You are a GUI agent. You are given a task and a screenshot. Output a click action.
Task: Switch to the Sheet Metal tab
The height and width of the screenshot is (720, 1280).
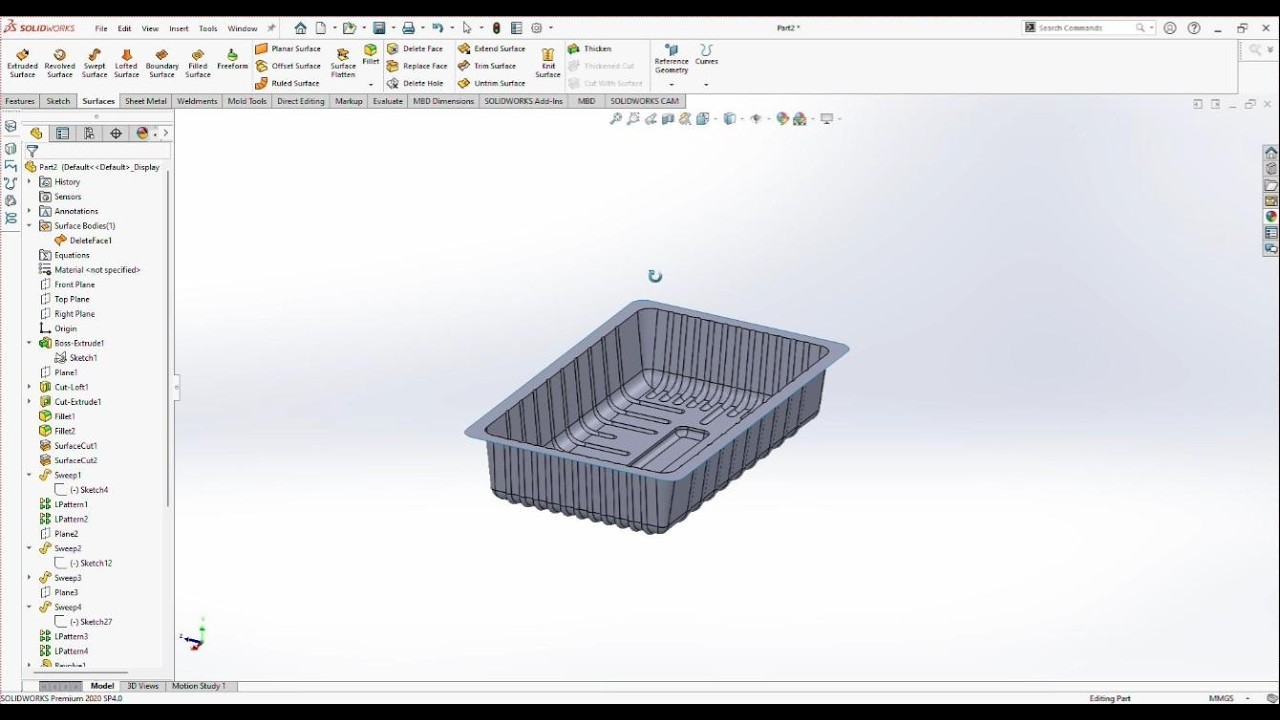pyautogui.click(x=146, y=101)
